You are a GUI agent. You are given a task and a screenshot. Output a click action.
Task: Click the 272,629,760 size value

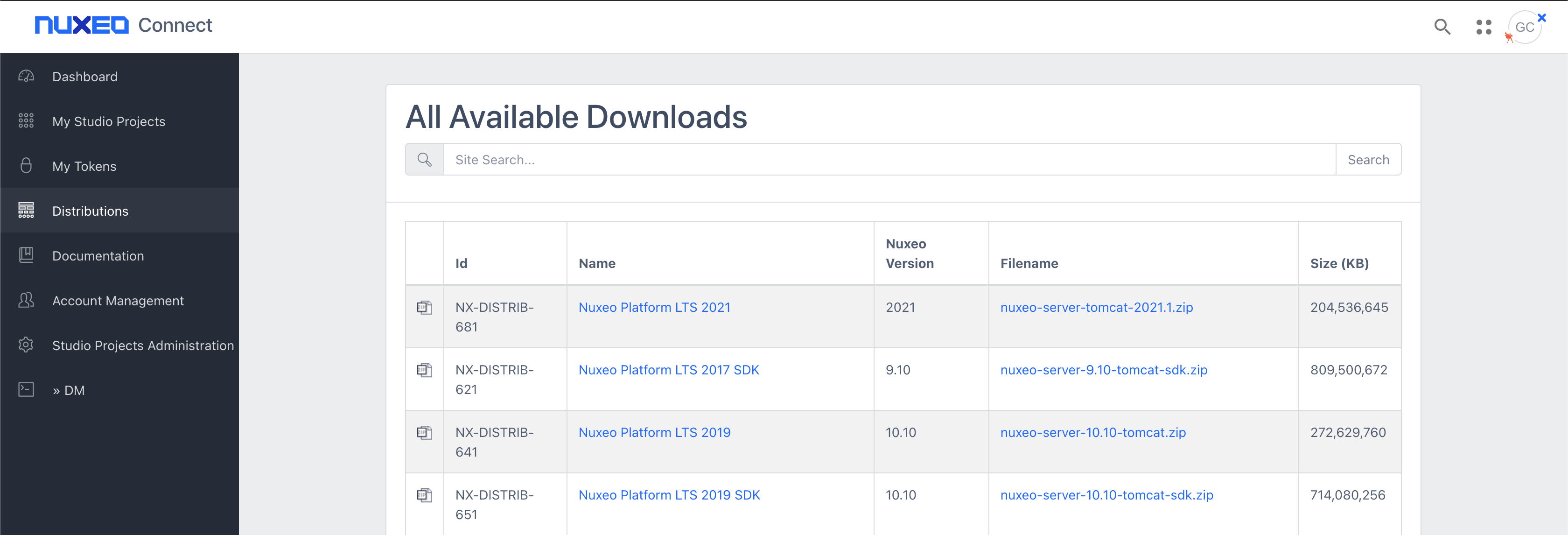pos(1348,433)
